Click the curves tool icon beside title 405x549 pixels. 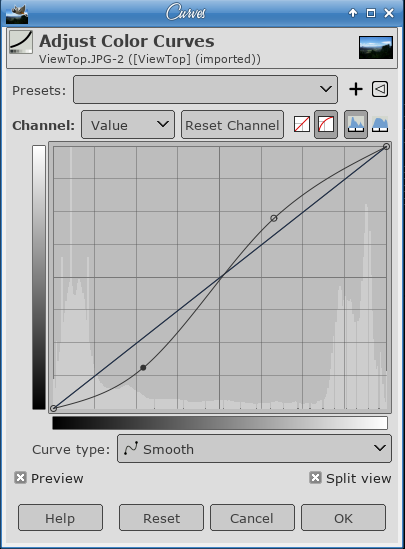(21, 42)
